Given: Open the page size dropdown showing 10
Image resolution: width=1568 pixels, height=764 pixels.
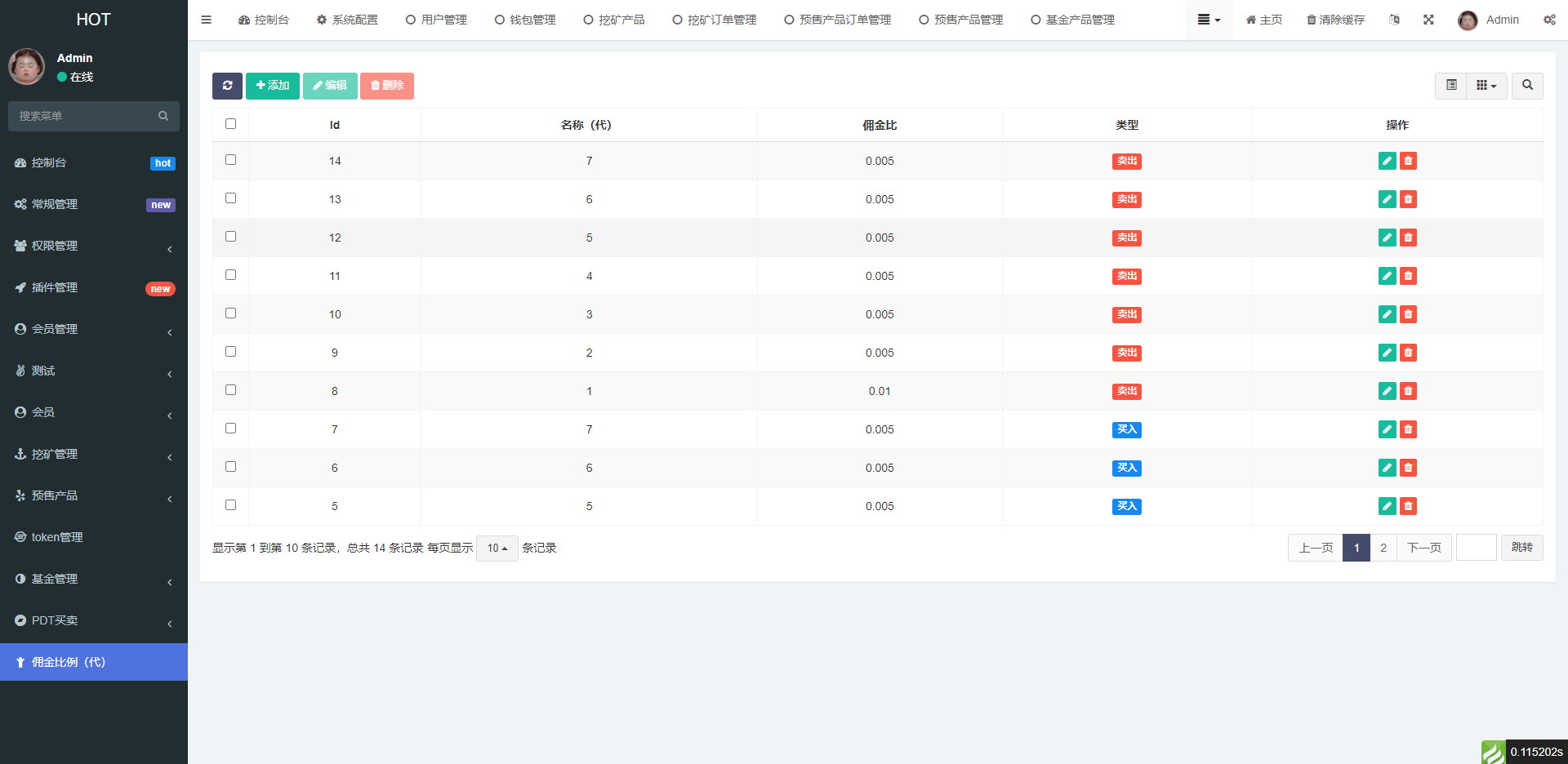Looking at the screenshot, I should [497, 548].
